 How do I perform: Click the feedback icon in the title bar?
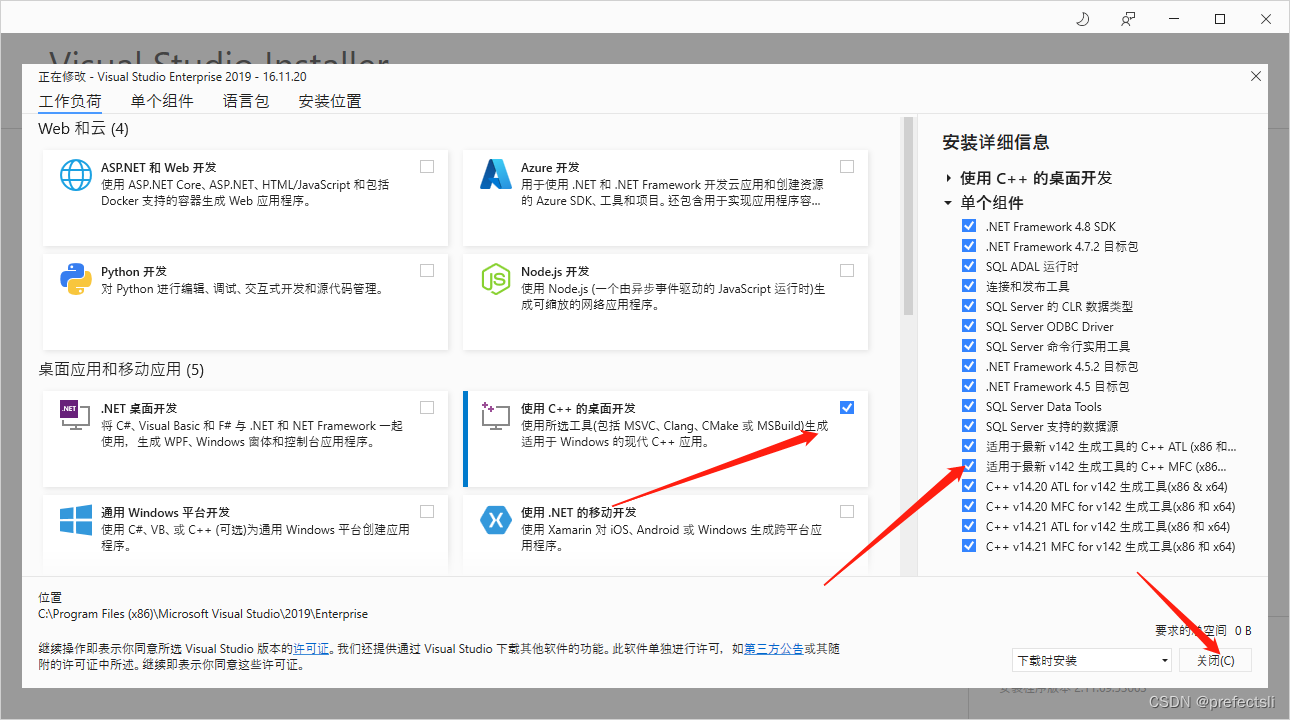[x=1128, y=19]
